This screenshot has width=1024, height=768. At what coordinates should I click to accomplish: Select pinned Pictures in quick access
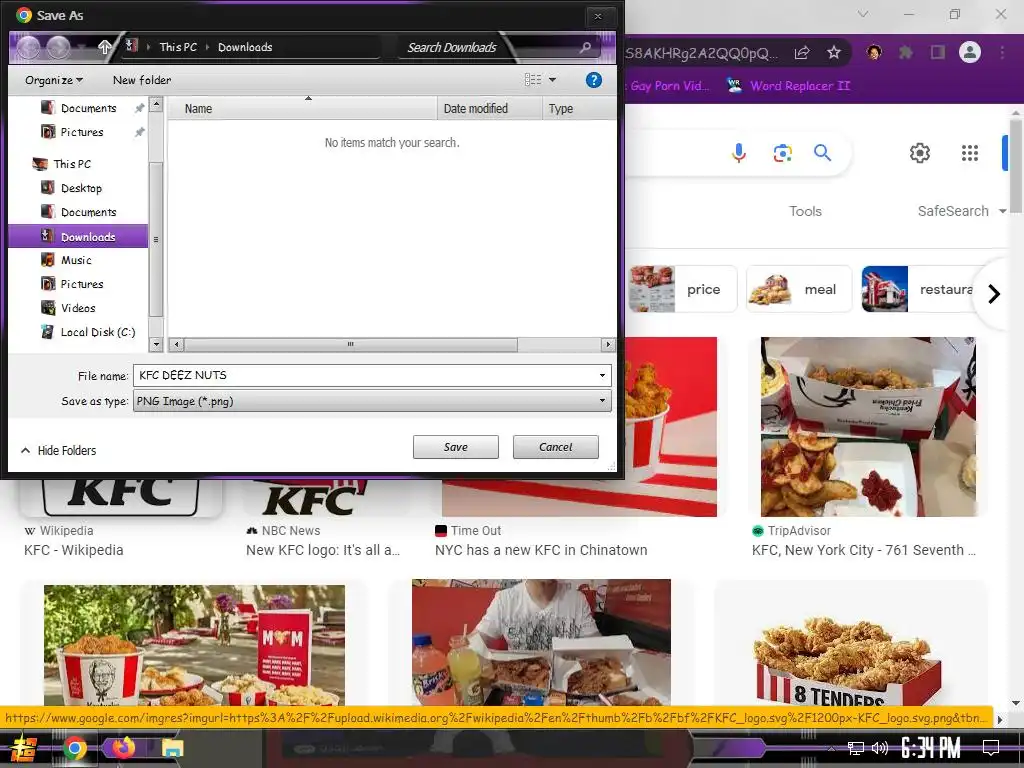point(82,132)
